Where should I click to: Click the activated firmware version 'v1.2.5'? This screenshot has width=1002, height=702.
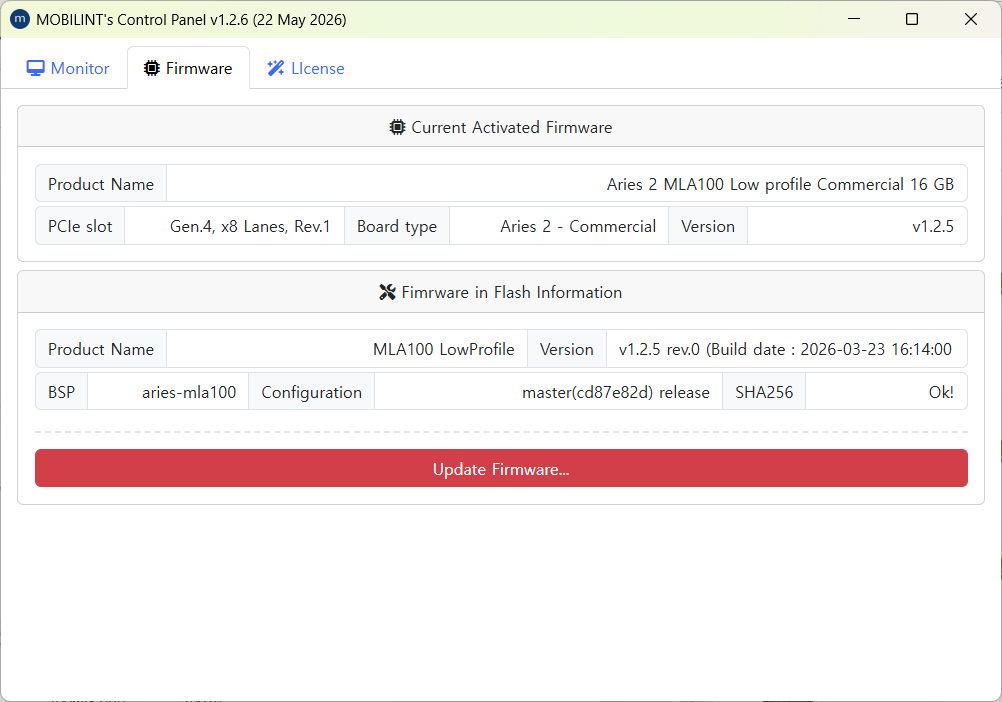933,227
